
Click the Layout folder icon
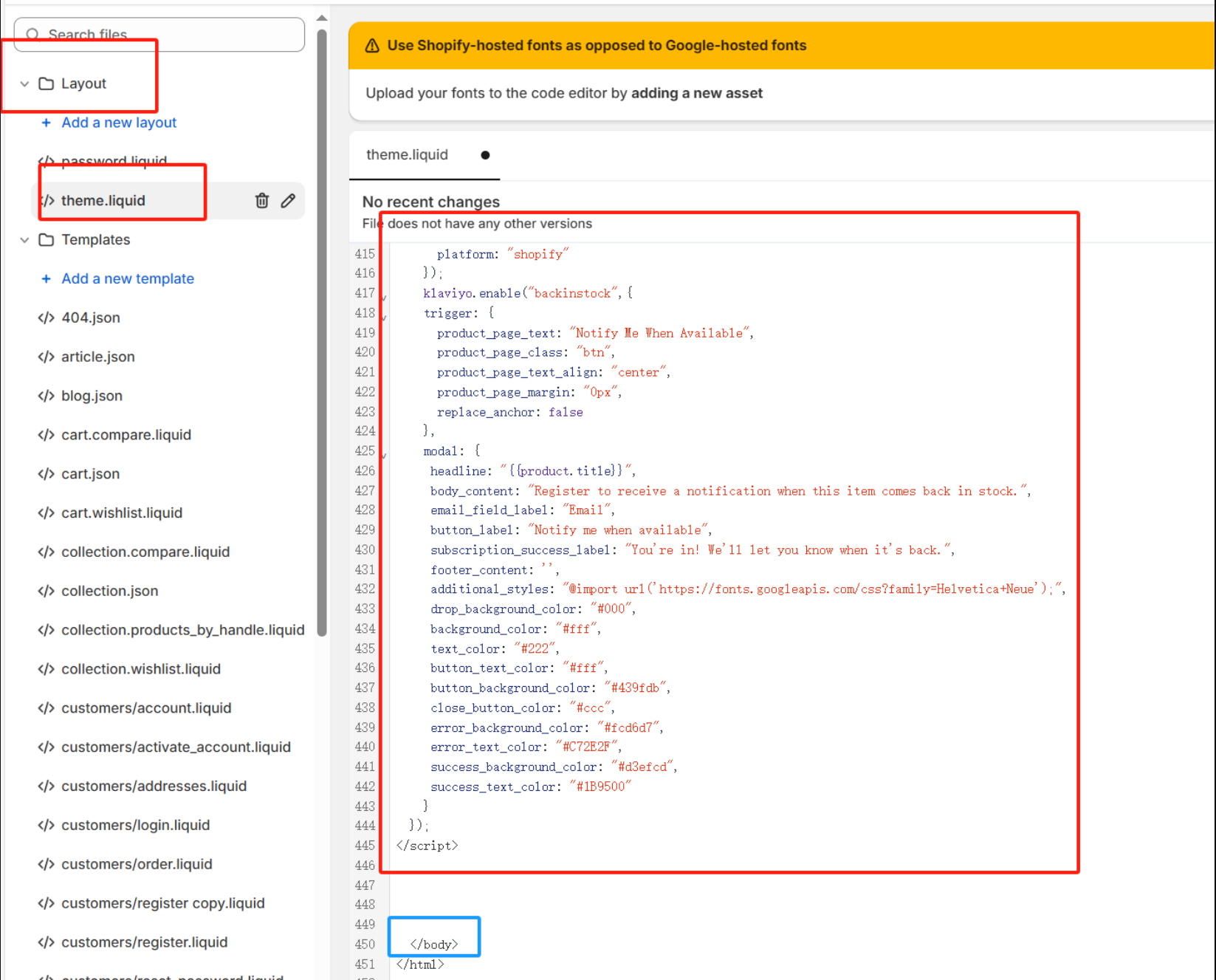46,83
